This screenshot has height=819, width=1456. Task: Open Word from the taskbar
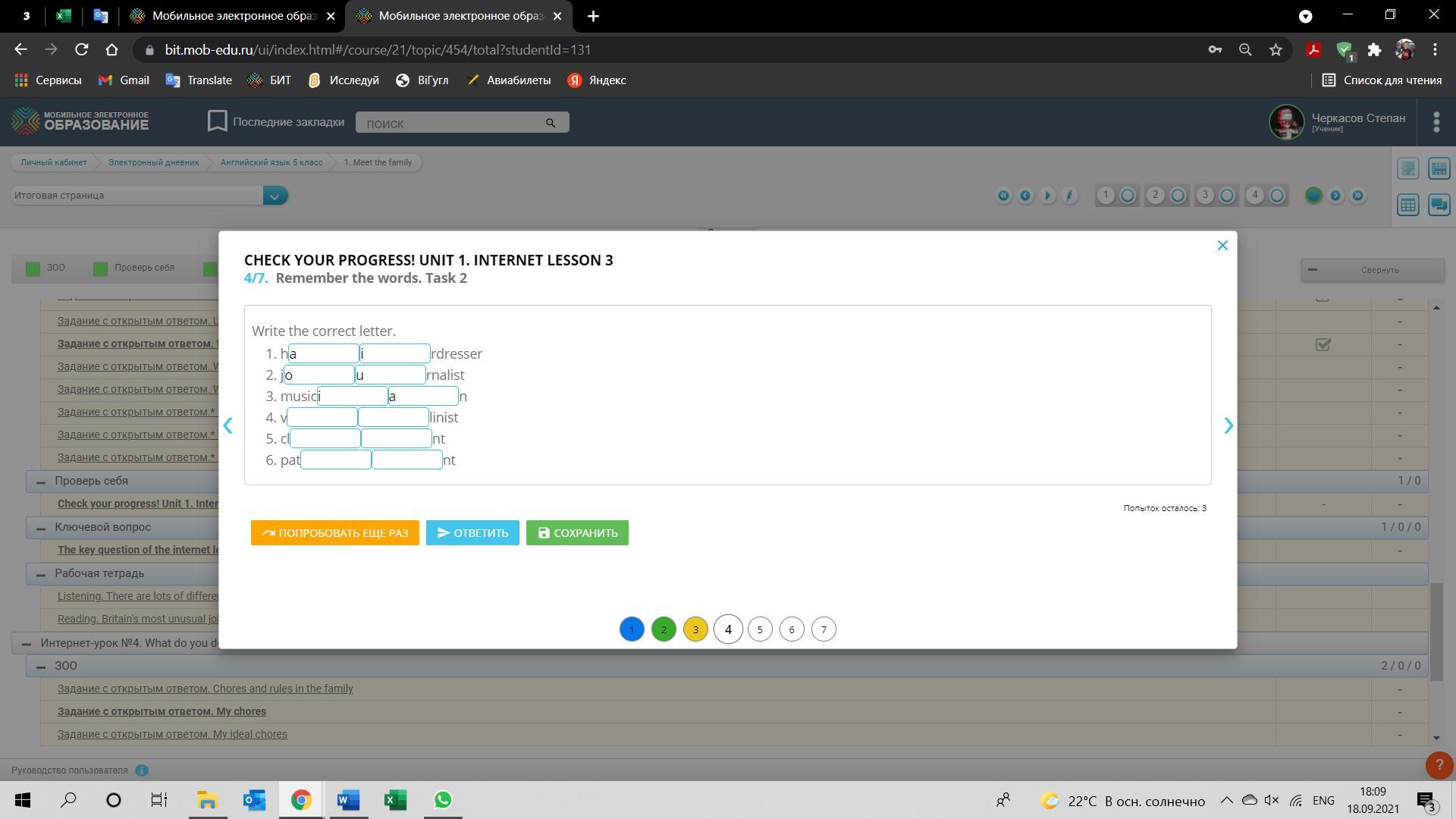click(x=348, y=800)
